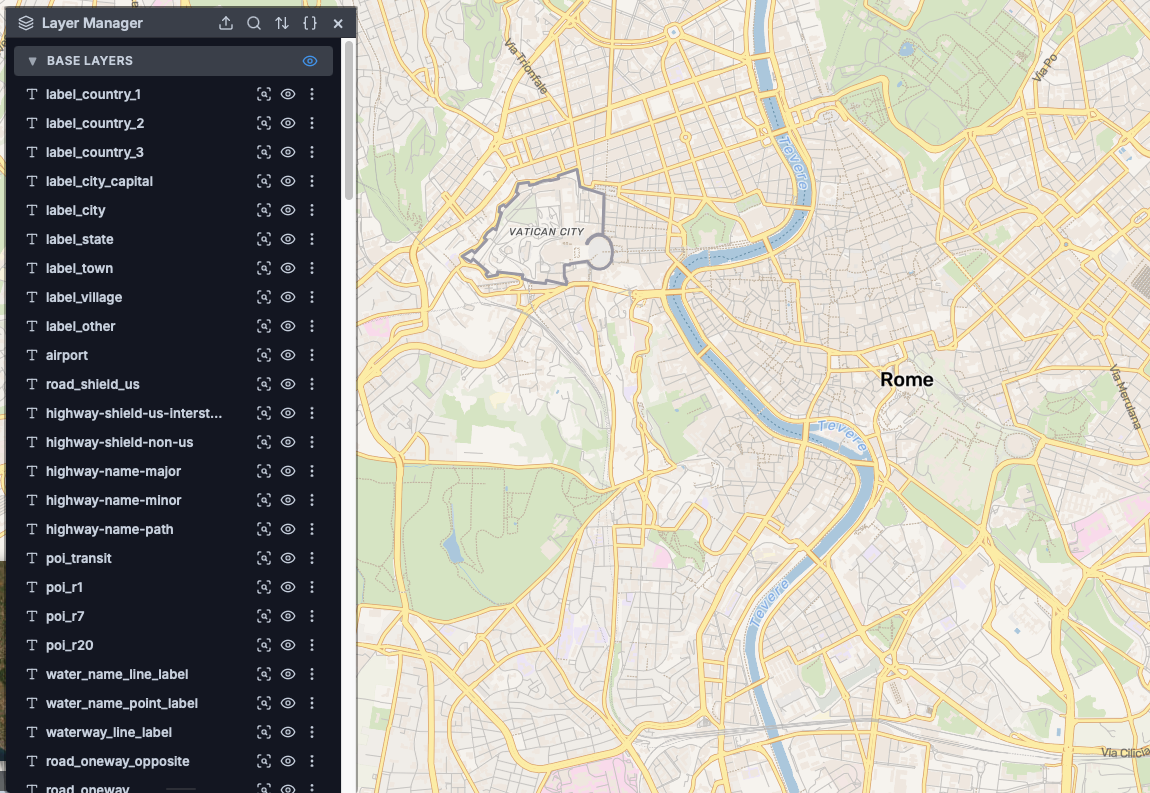
Task: Open the JSON braces style editor icon
Action: point(310,23)
